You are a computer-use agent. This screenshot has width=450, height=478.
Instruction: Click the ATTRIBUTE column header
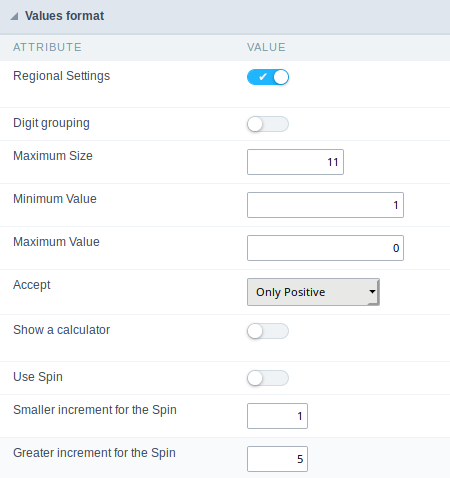47,47
